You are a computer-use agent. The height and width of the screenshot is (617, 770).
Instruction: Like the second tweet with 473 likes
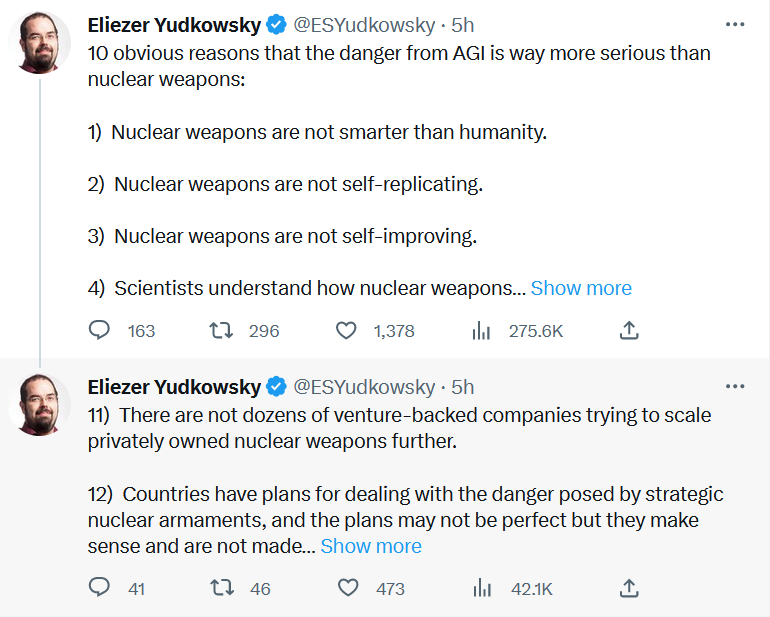(347, 588)
